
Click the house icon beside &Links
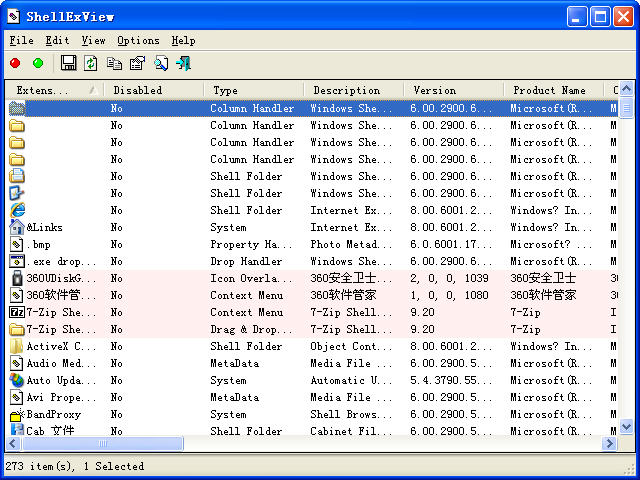coord(17,227)
